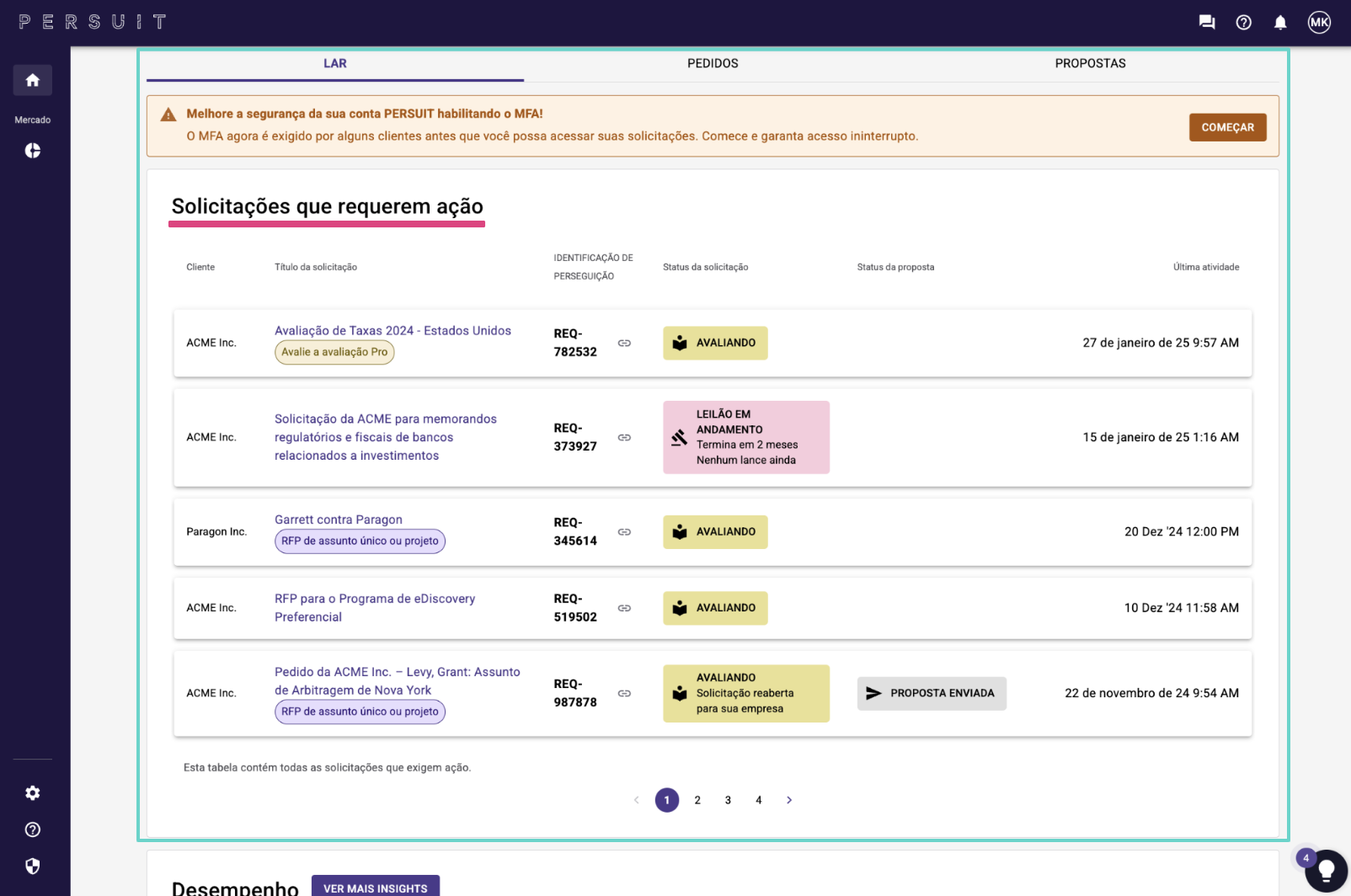Click the Cliente column header
Image resolution: width=1351 pixels, height=896 pixels.
tap(200, 267)
